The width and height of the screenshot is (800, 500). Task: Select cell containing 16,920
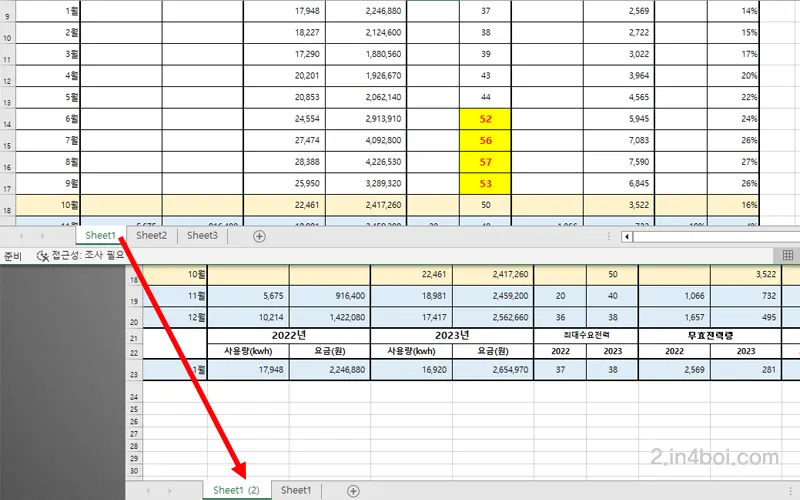(x=411, y=369)
